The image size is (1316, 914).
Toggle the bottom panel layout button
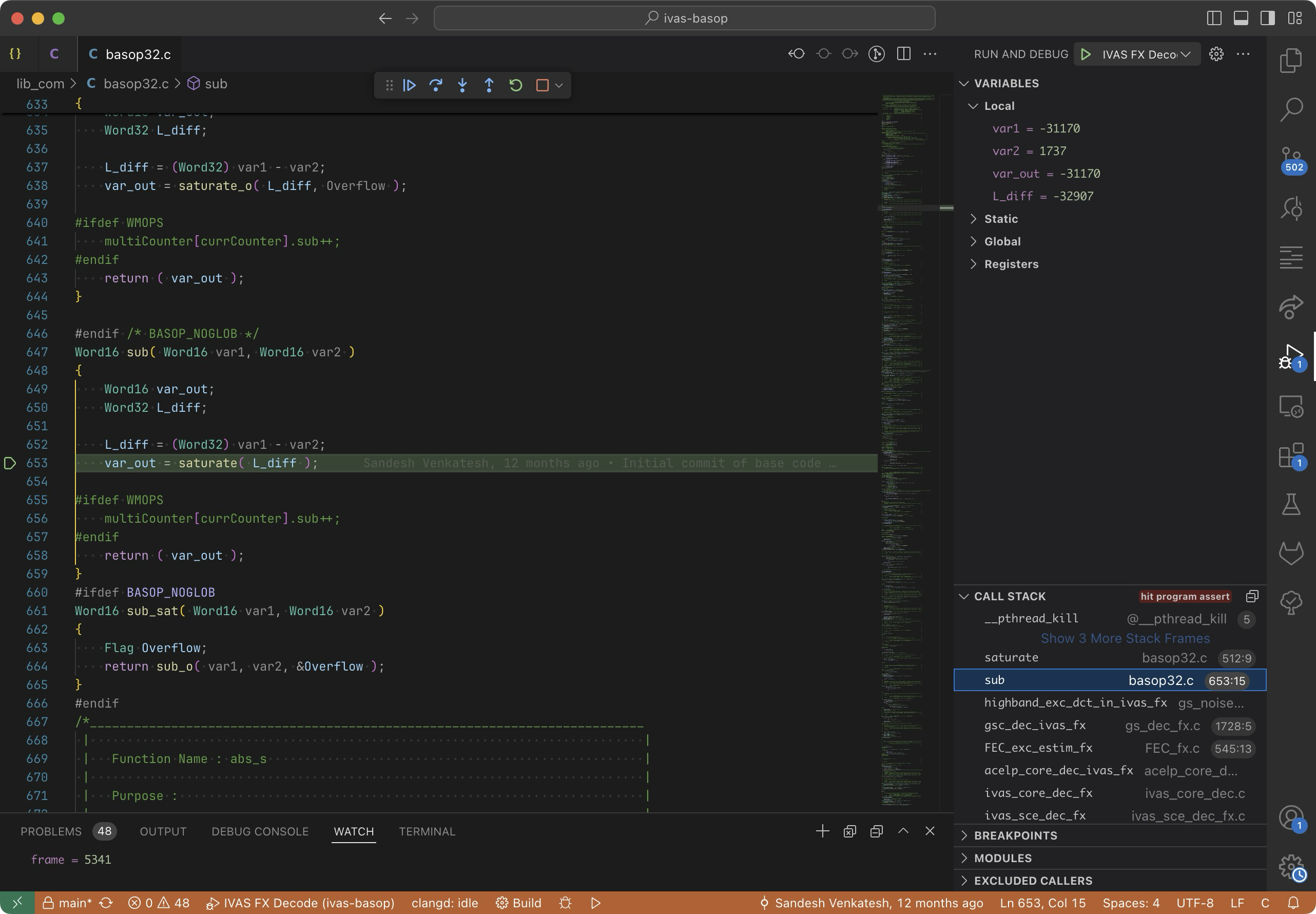coord(1241,18)
